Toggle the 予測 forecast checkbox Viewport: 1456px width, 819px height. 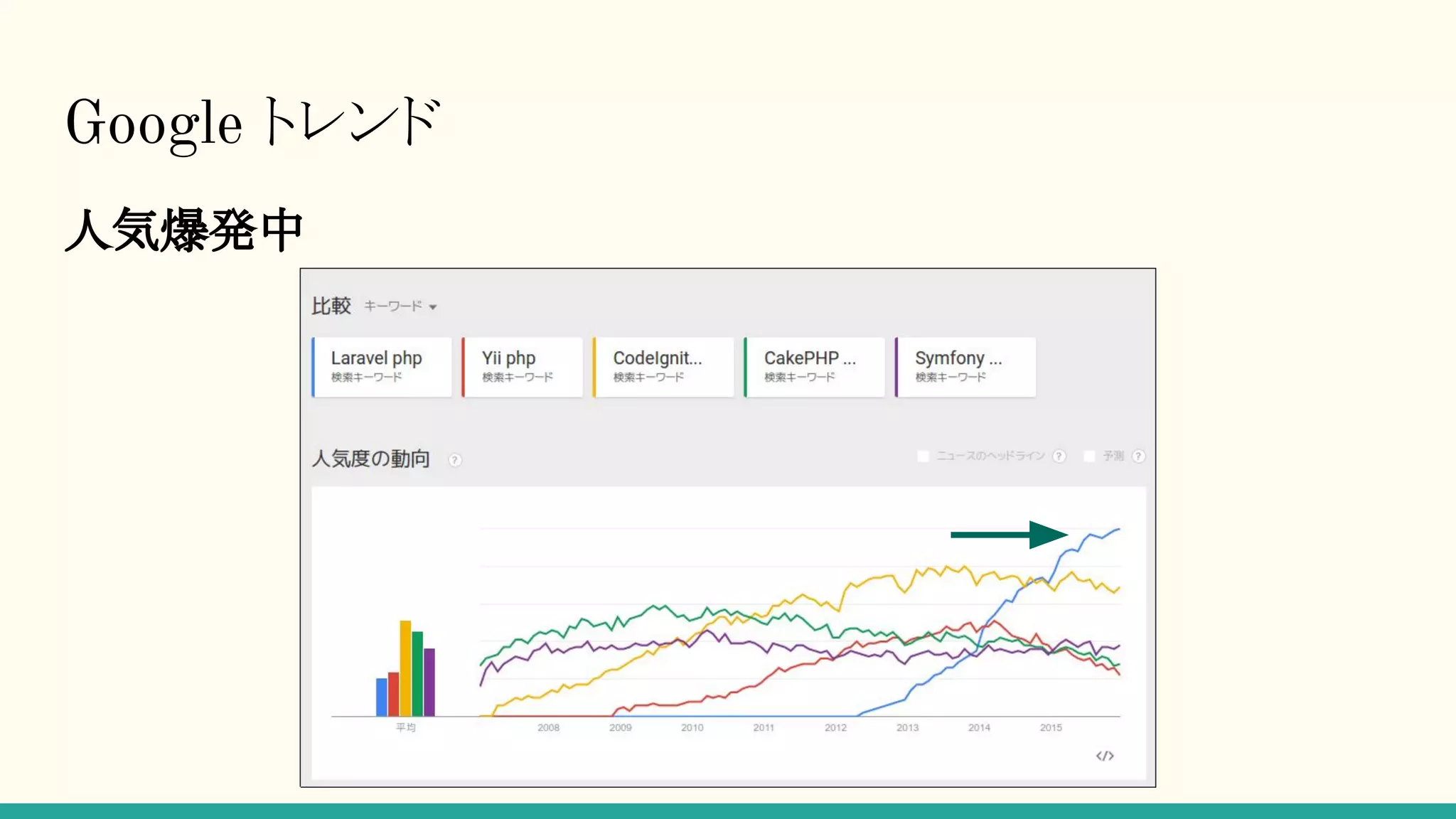(x=1089, y=456)
